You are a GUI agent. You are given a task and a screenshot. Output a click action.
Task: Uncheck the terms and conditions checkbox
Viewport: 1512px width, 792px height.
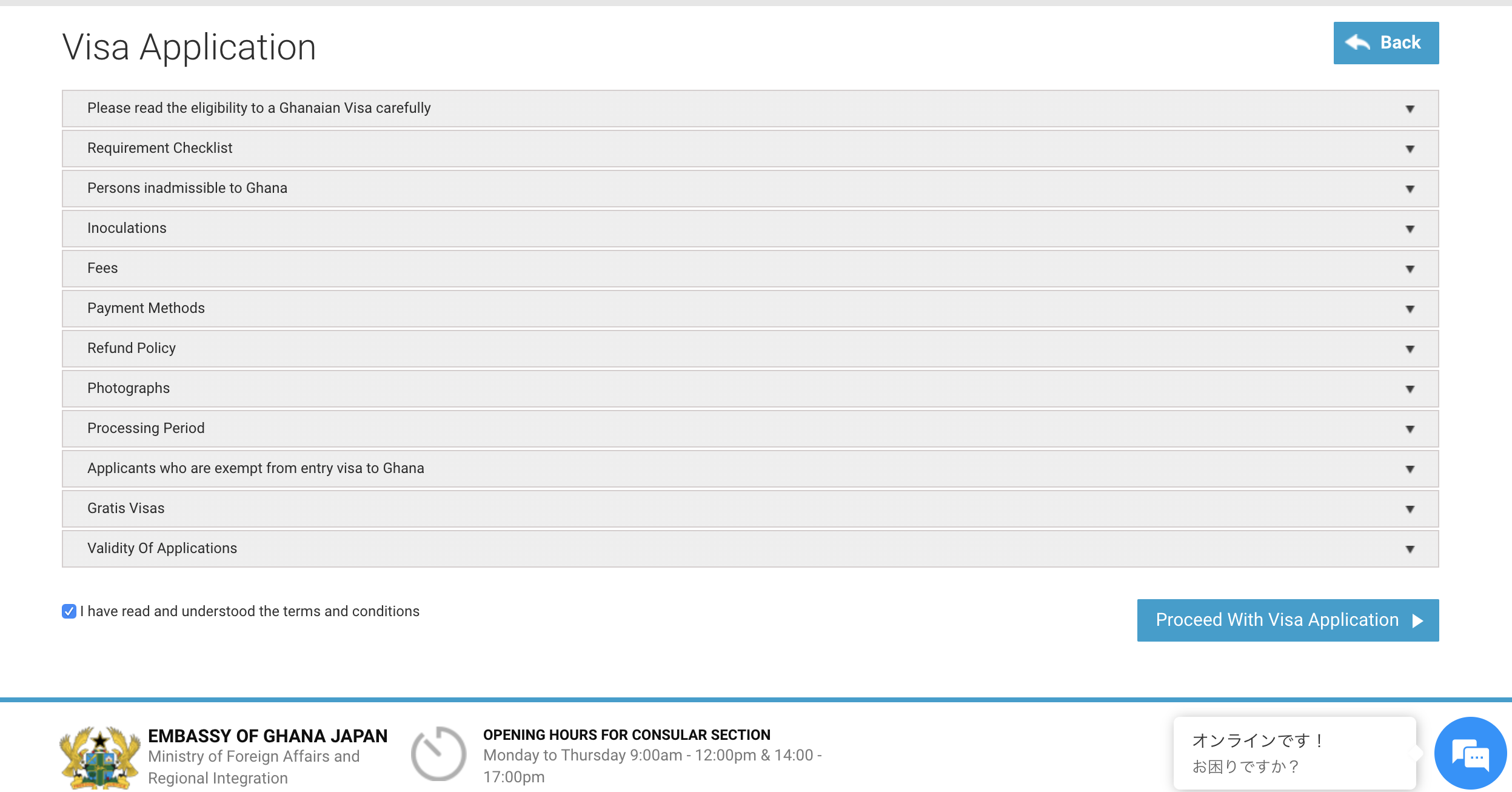(69, 611)
